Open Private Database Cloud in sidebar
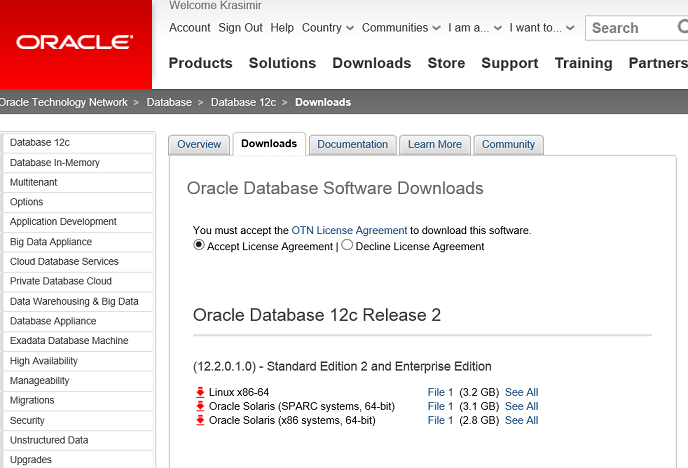 (x=78, y=281)
